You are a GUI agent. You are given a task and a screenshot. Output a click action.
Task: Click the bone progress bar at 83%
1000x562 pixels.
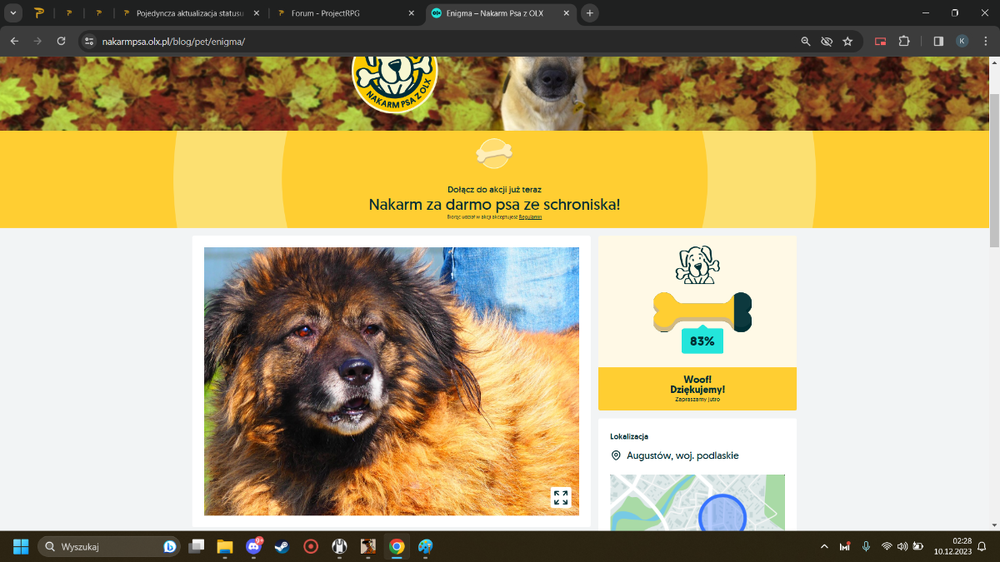702,313
